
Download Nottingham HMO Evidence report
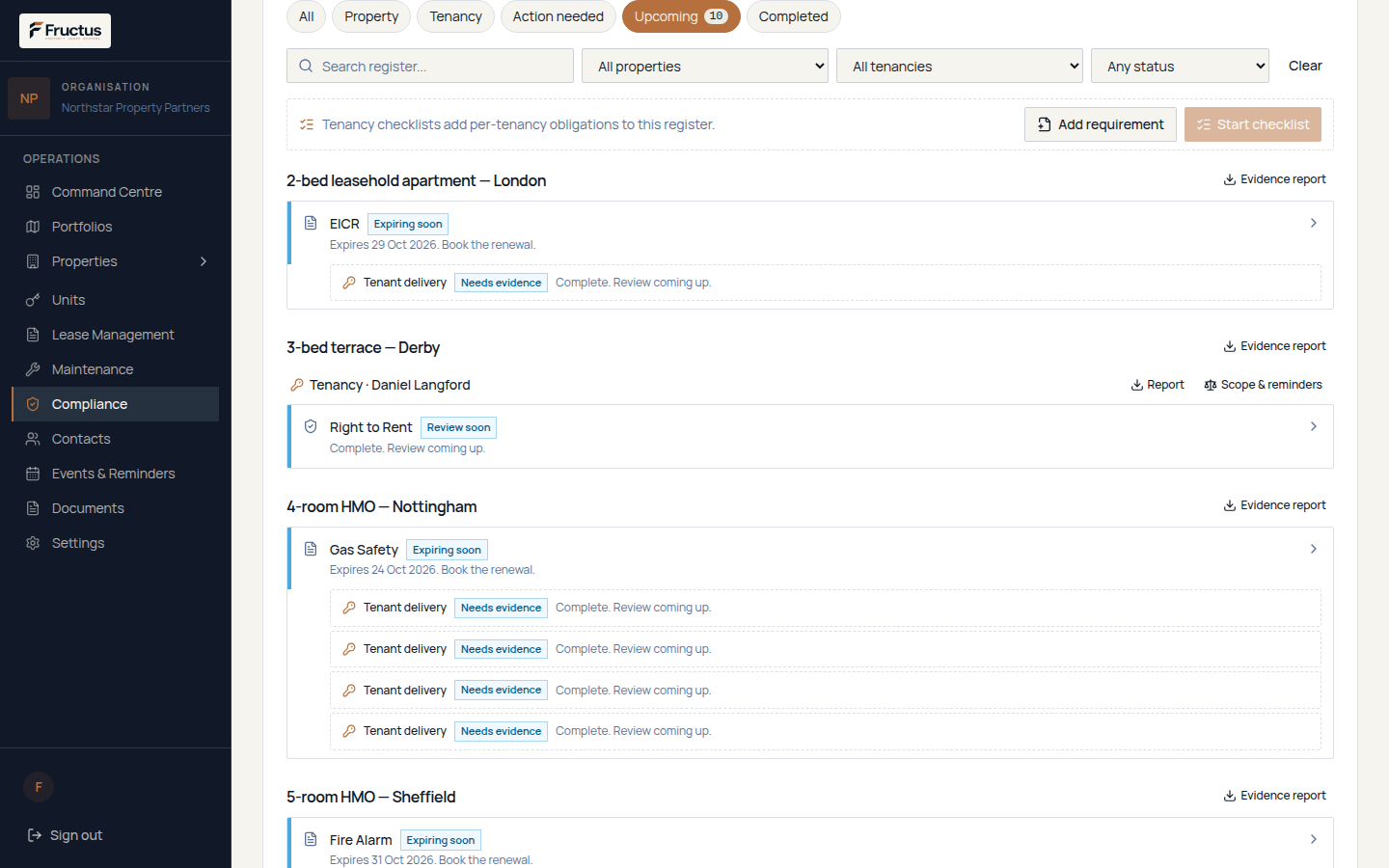pos(1275,505)
